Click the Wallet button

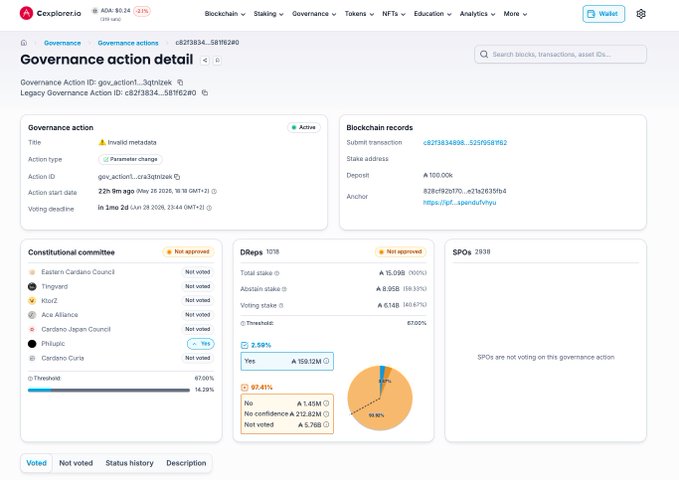(604, 14)
